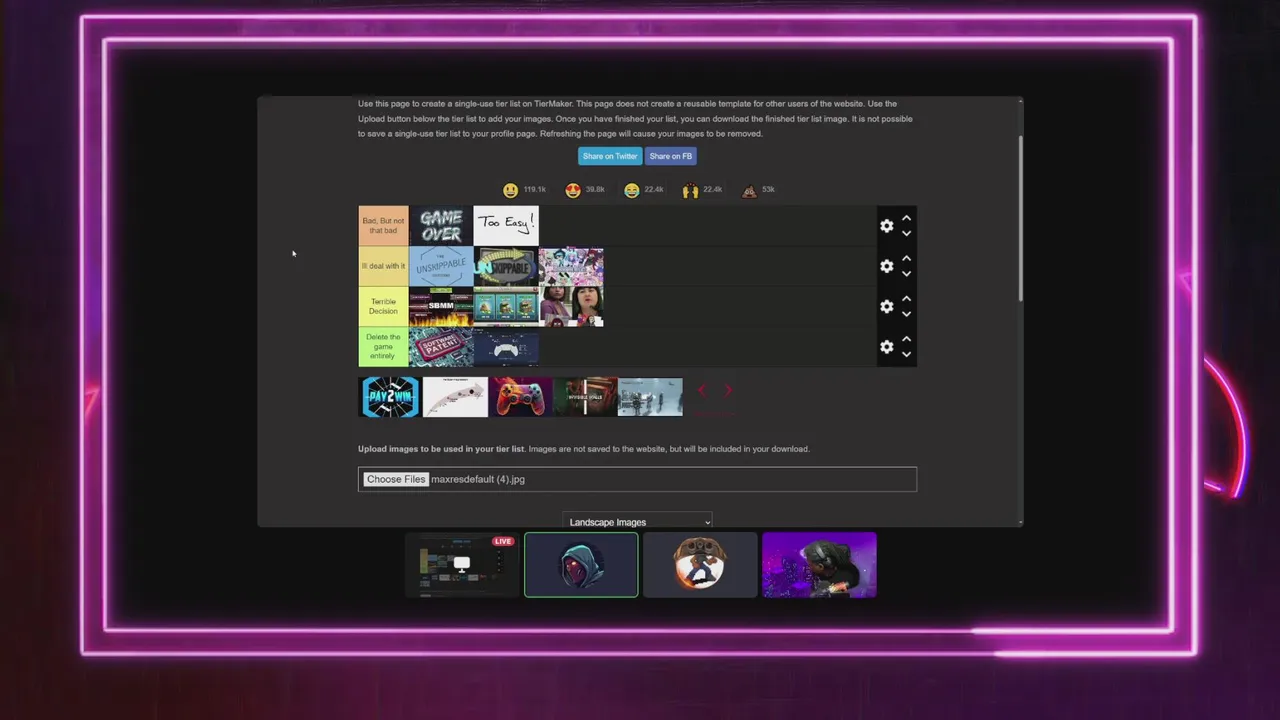Select the PAY2WIN image in pool
Image resolution: width=1280 pixels, height=720 pixels.
(390, 397)
